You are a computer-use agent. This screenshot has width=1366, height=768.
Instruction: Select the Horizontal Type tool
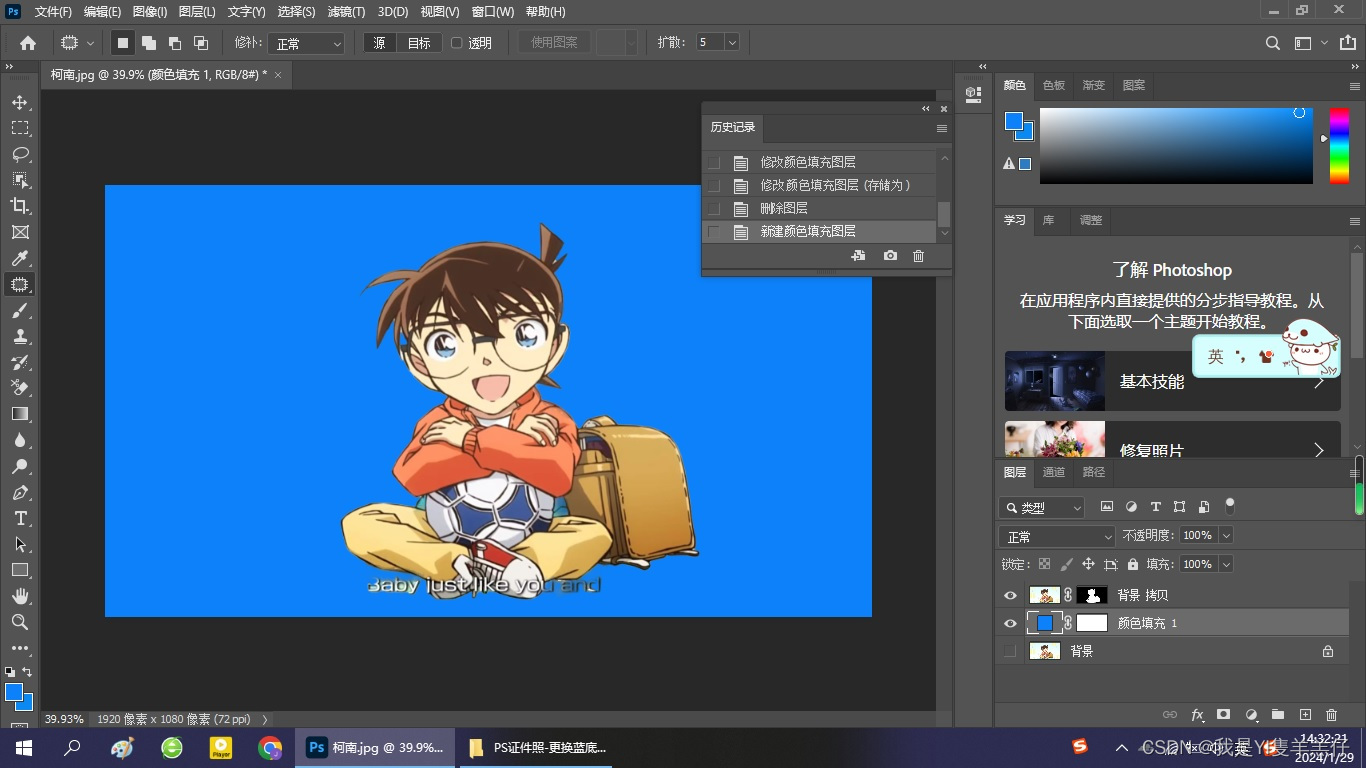click(20, 518)
